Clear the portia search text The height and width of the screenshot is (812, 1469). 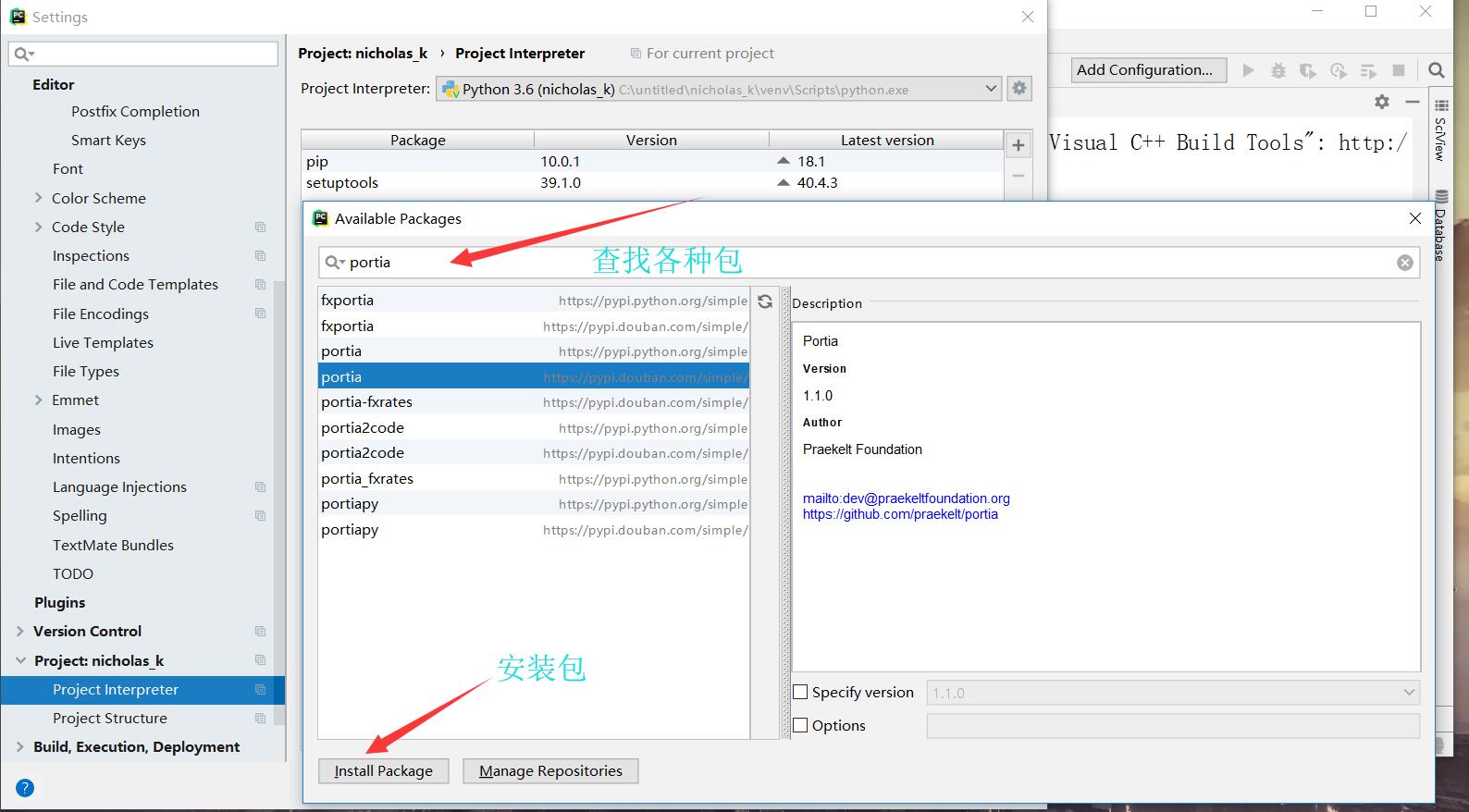(x=1404, y=263)
